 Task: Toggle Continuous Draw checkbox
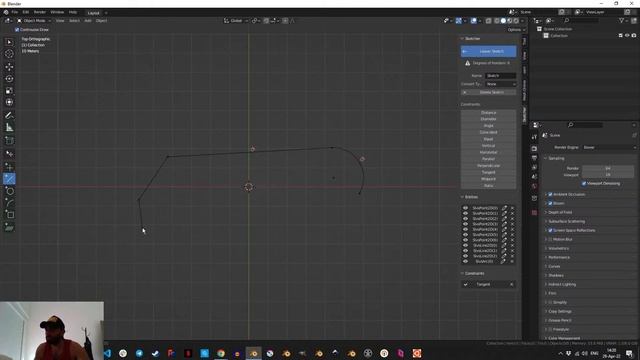[17, 30]
